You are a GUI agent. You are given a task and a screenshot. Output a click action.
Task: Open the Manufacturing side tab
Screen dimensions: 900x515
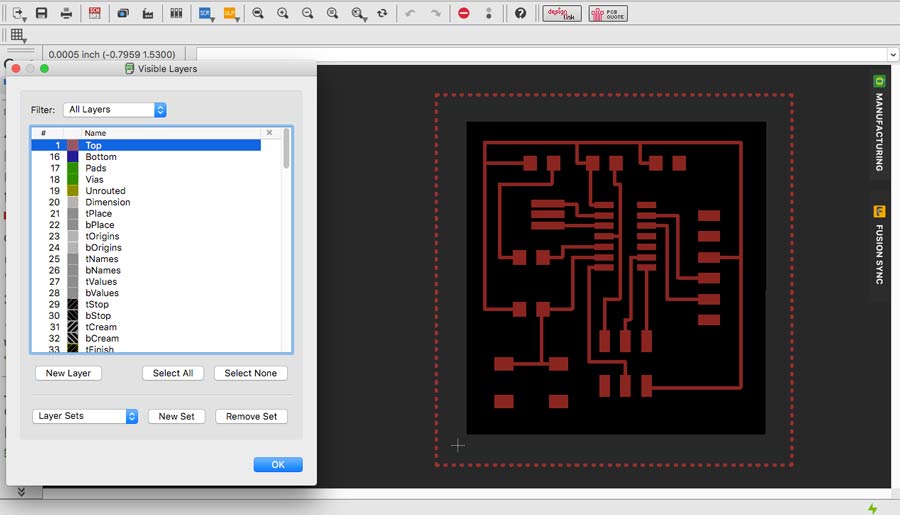point(879,124)
